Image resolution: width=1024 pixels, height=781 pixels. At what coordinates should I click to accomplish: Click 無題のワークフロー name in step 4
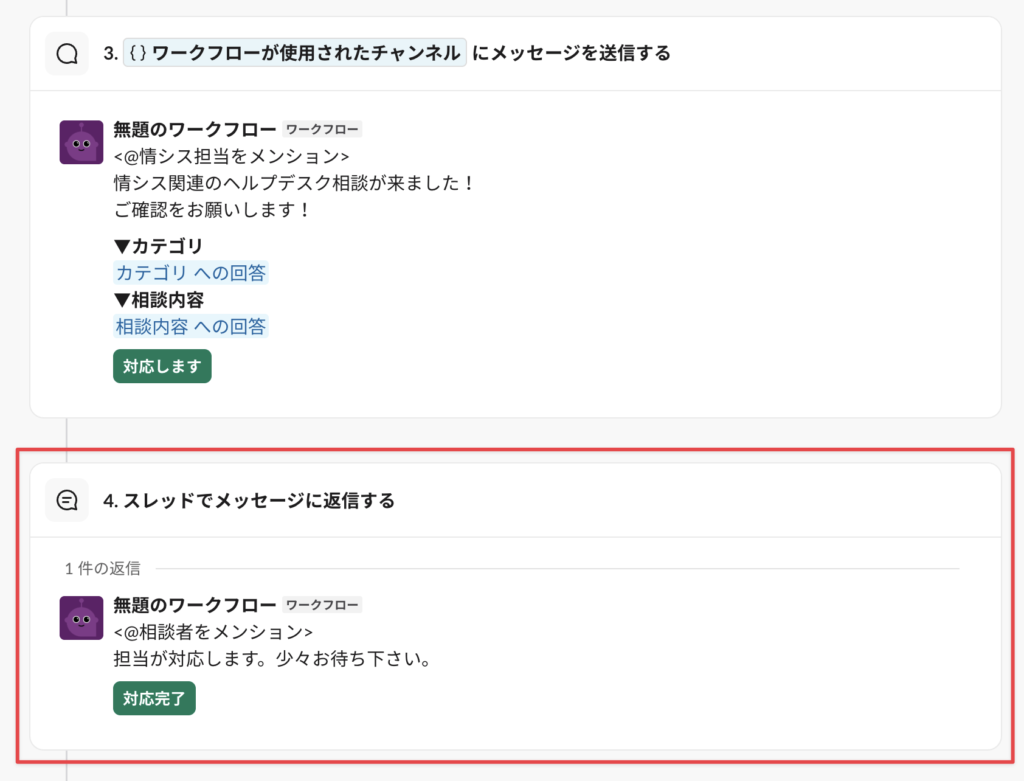[x=194, y=605]
